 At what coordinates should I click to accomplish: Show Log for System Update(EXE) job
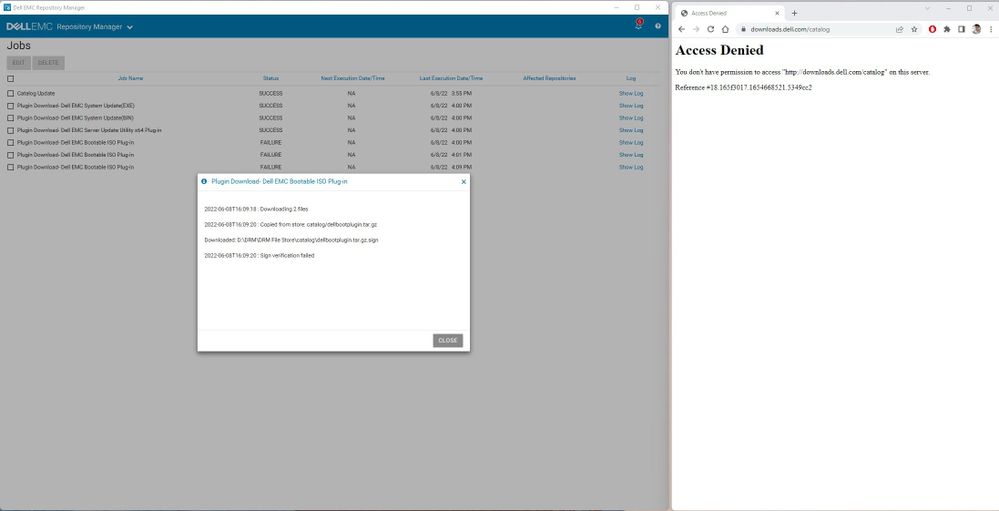(631, 106)
